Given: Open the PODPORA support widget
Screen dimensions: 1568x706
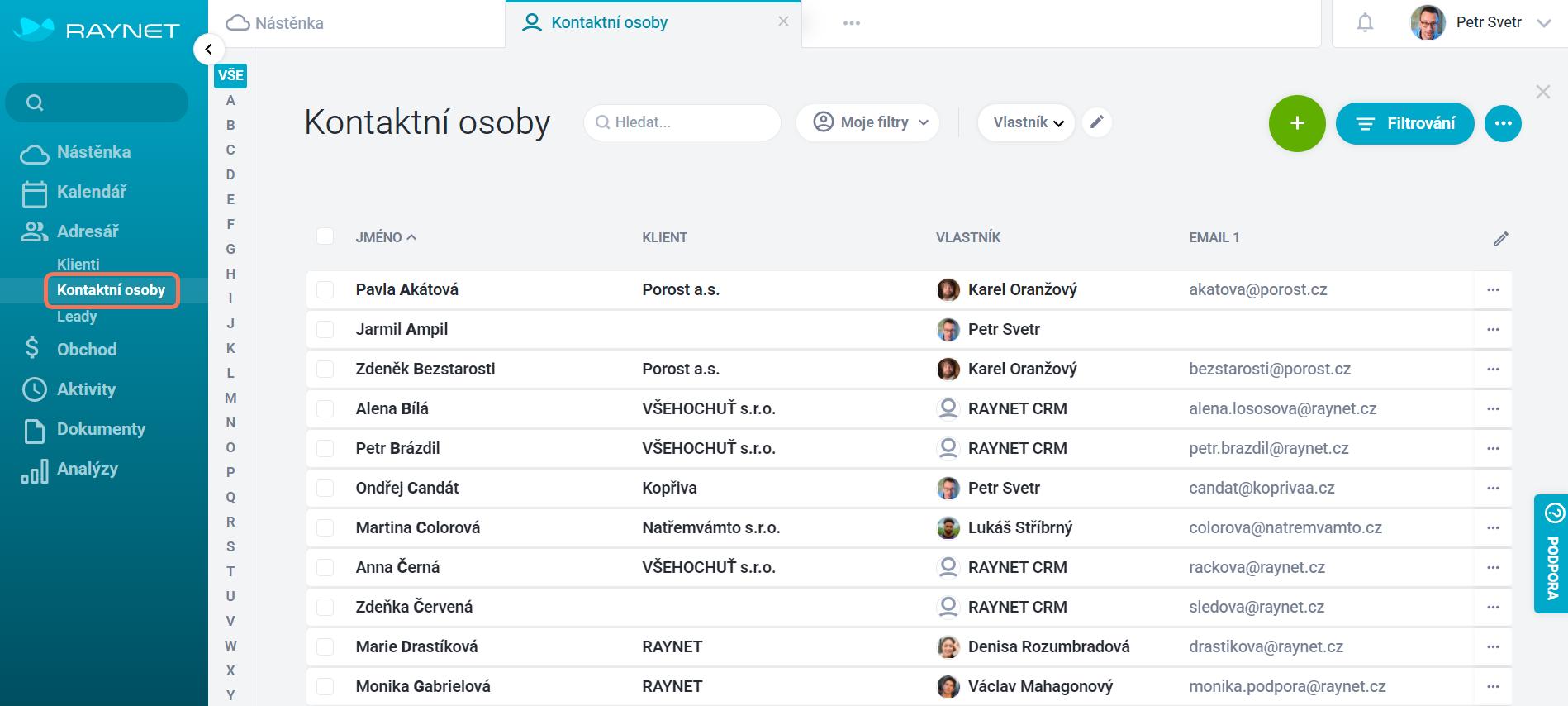Looking at the screenshot, I should (x=1551, y=554).
